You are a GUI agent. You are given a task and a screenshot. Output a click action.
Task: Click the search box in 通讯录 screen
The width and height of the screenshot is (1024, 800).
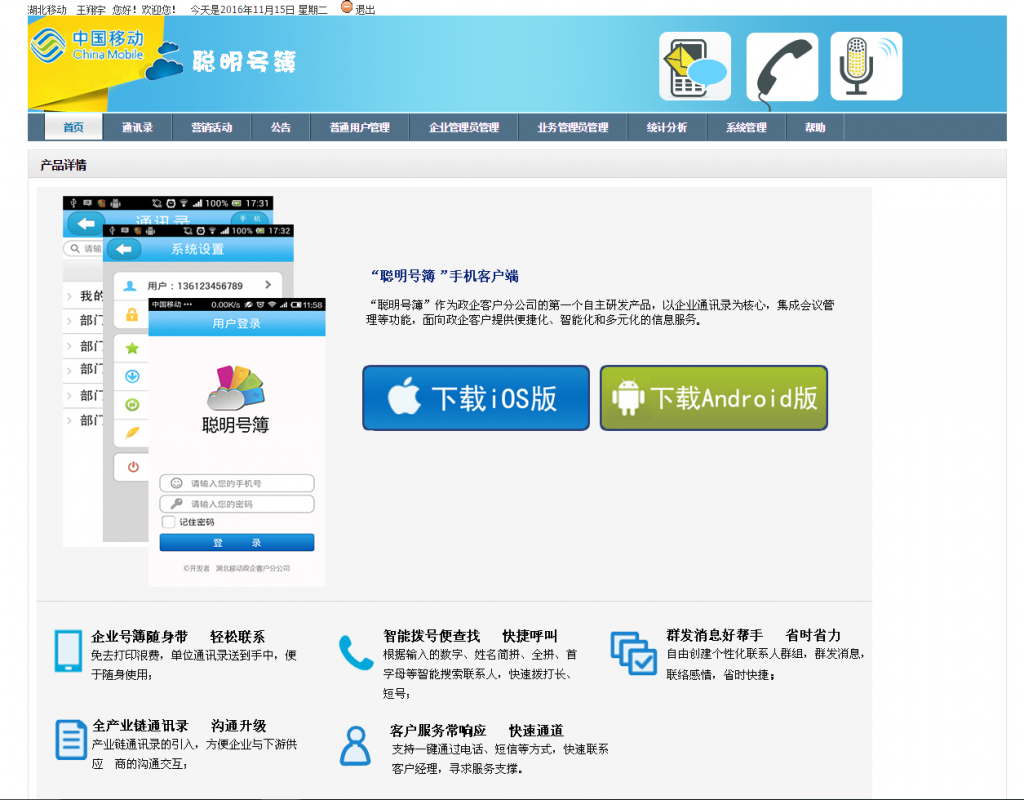click(x=84, y=249)
